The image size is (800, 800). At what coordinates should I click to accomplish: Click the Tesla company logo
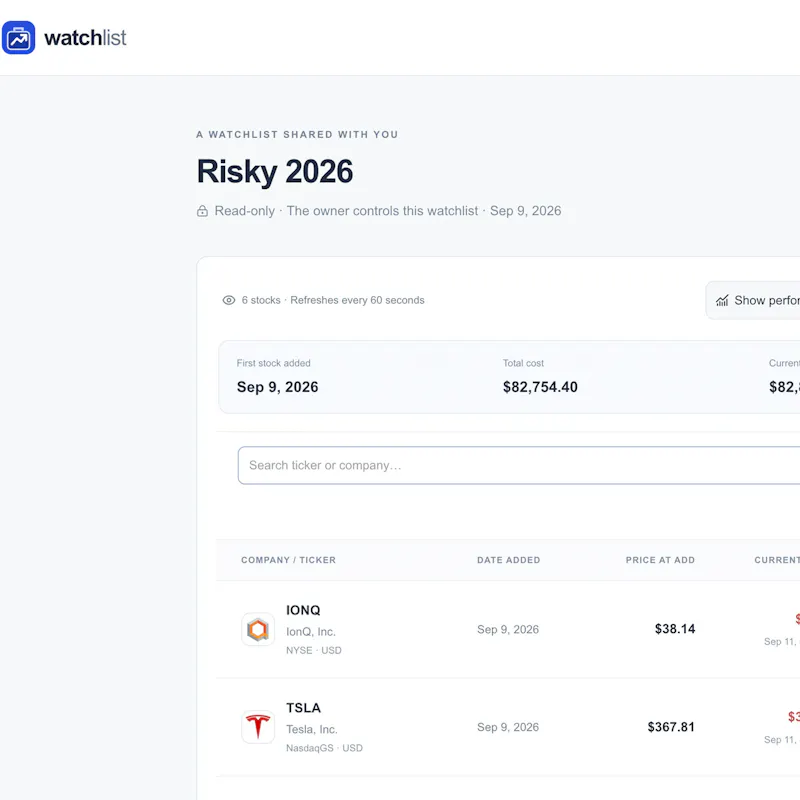(258, 727)
